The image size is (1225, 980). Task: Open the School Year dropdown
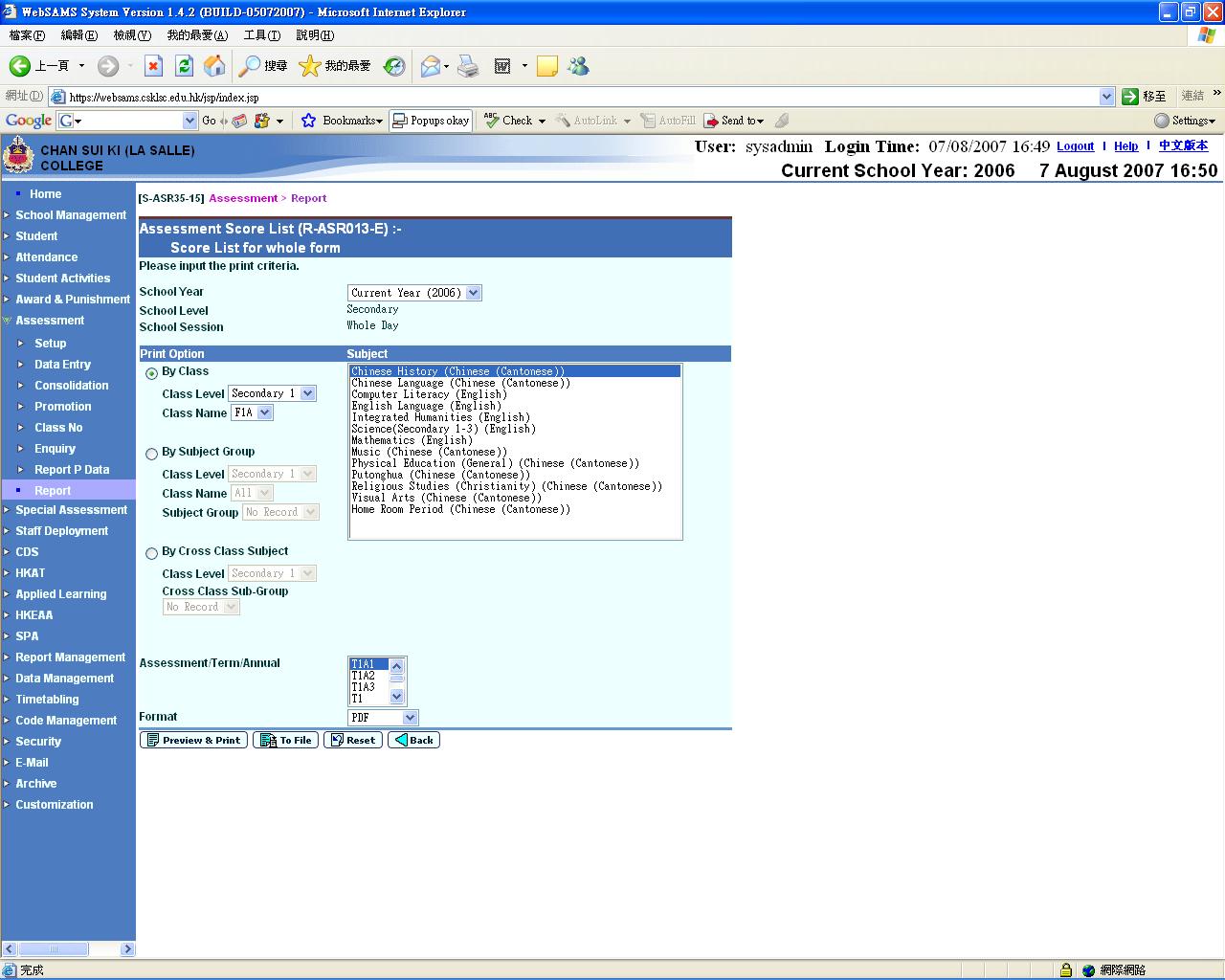(x=473, y=293)
